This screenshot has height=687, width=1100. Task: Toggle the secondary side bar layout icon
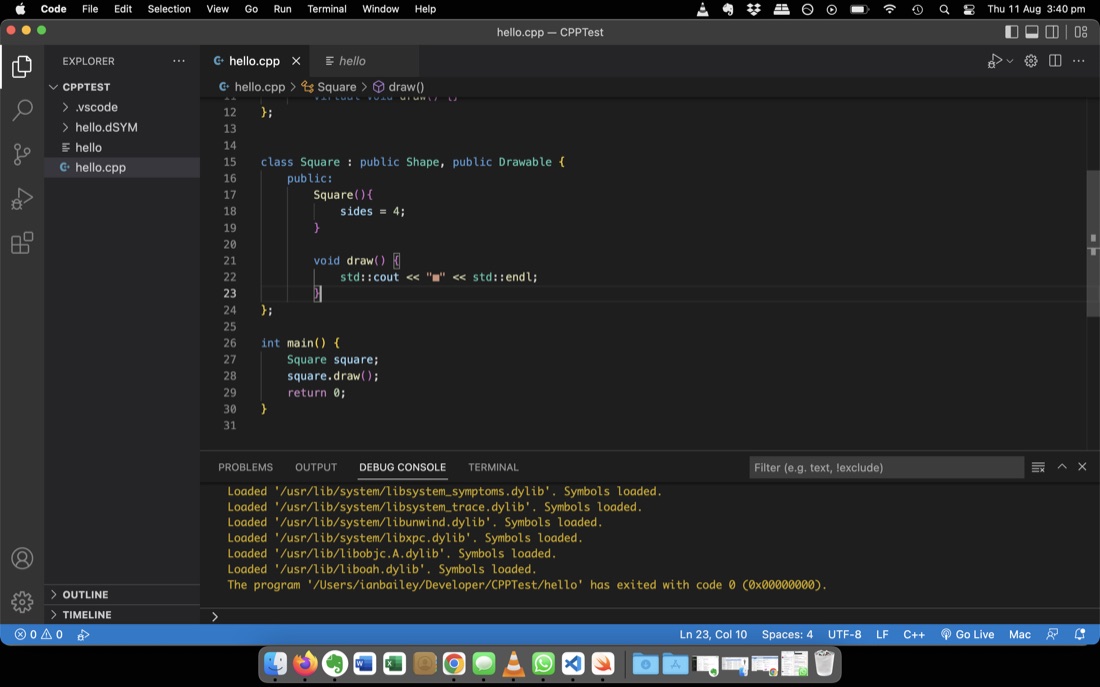click(1052, 32)
